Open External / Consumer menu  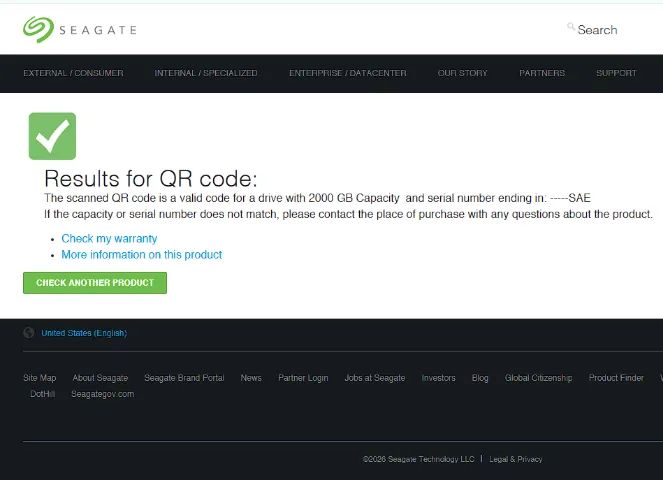click(74, 73)
